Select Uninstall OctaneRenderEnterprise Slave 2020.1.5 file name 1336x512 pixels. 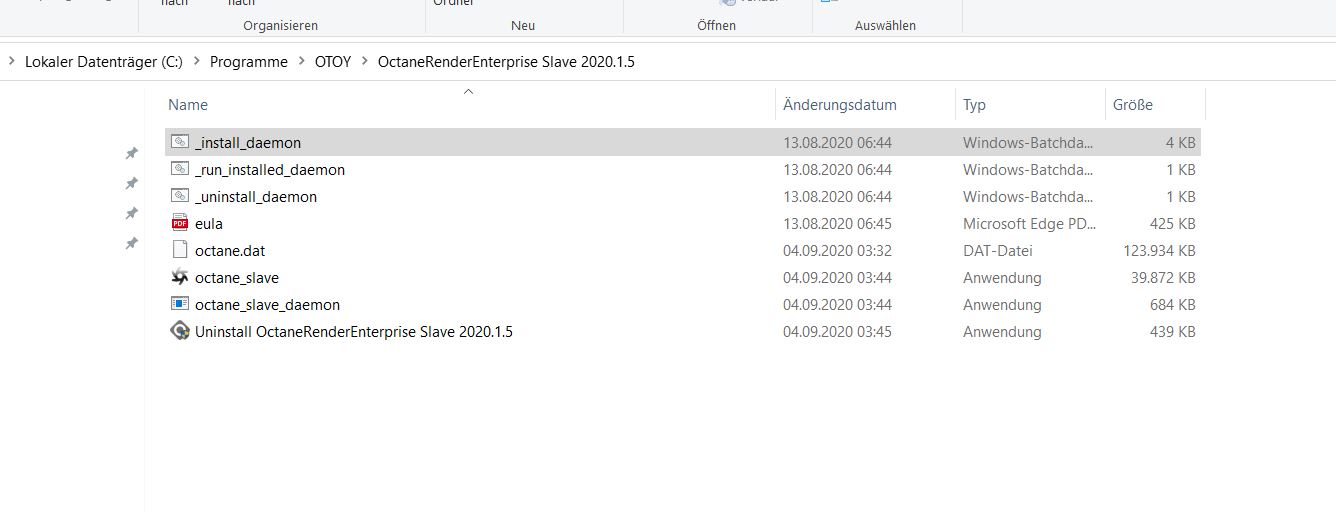pyautogui.click(x=354, y=332)
